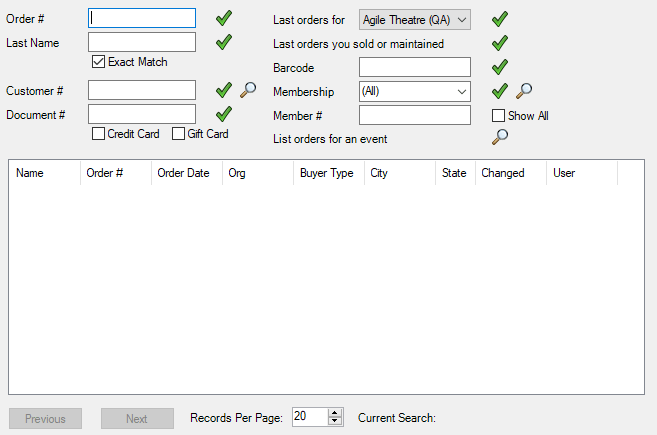The width and height of the screenshot is (657, 435).
Task: Click the green checkmark beside Last Name
Action: (224, 42)
